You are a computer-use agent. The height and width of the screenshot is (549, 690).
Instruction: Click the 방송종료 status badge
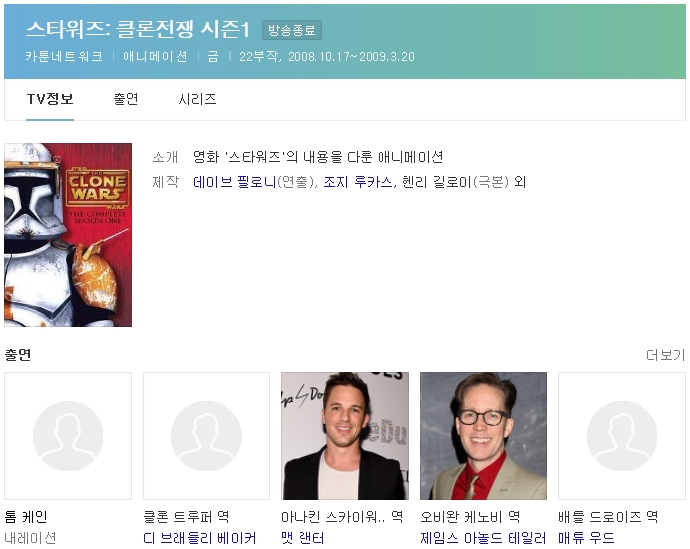[292, 30]
